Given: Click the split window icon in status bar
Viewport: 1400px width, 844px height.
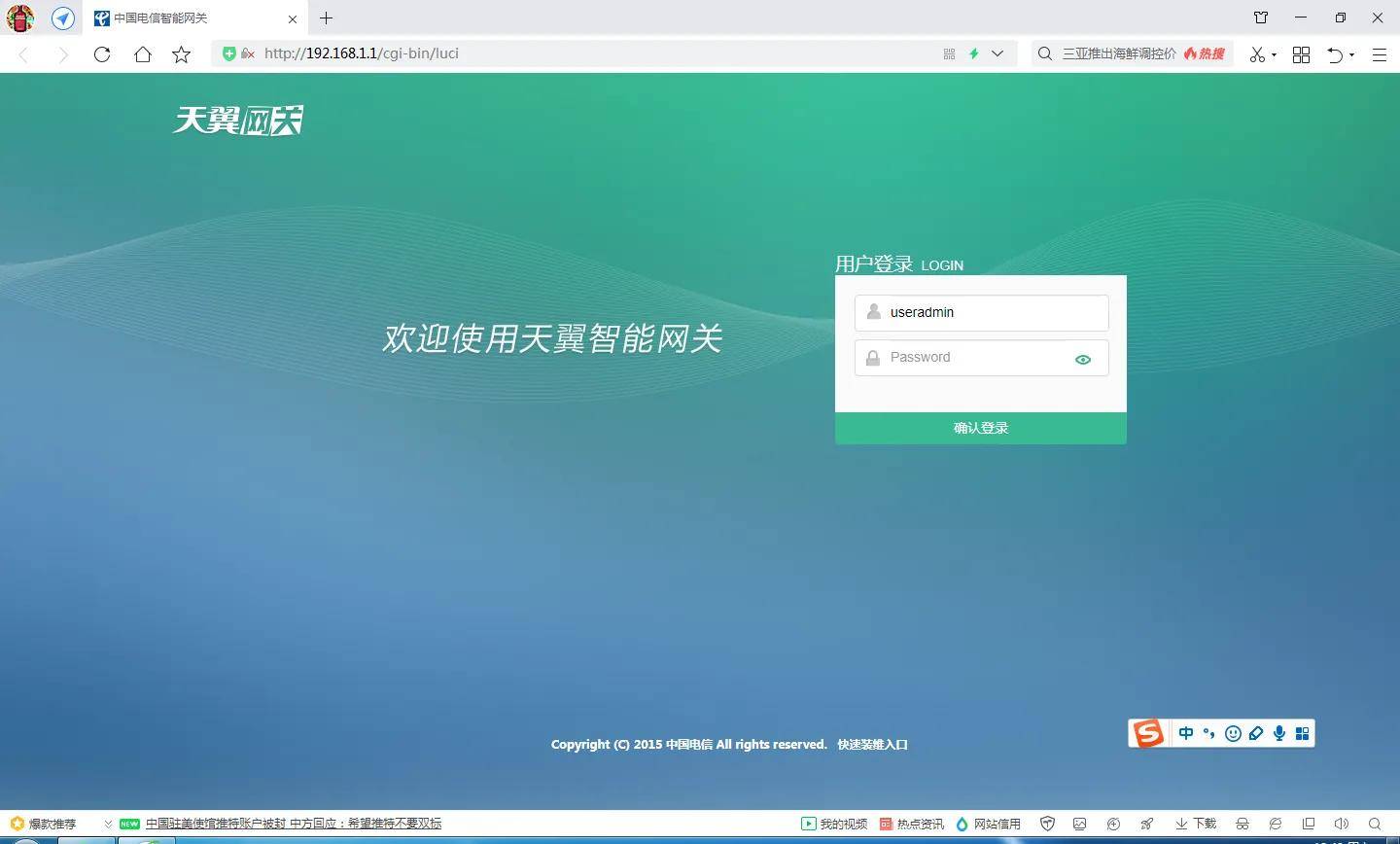Looking at the screenshot, I should (x=1309, y=824).
